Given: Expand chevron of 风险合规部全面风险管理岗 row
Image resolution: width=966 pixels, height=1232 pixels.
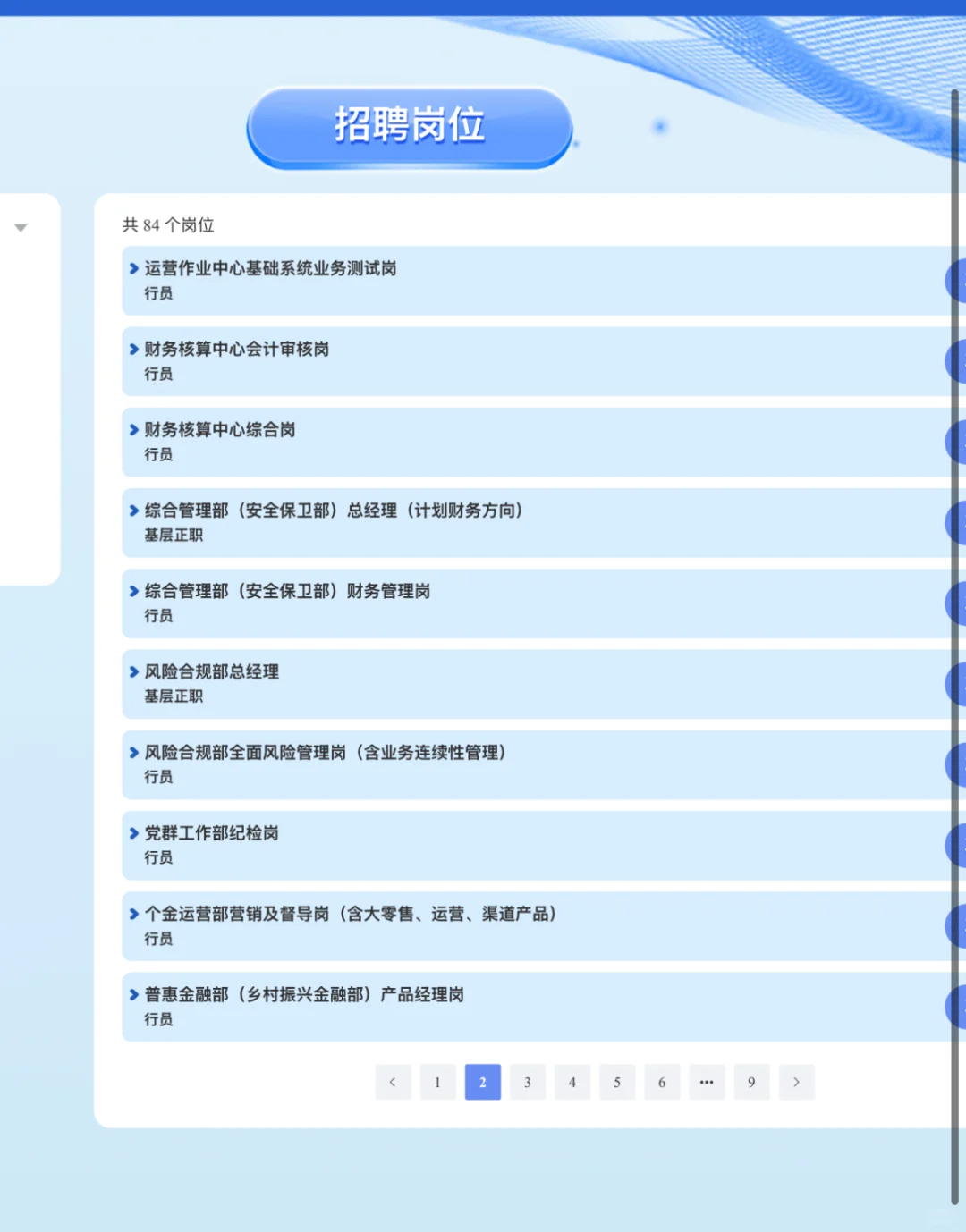Looking at the screenshot, I should (x=134, y=753).
